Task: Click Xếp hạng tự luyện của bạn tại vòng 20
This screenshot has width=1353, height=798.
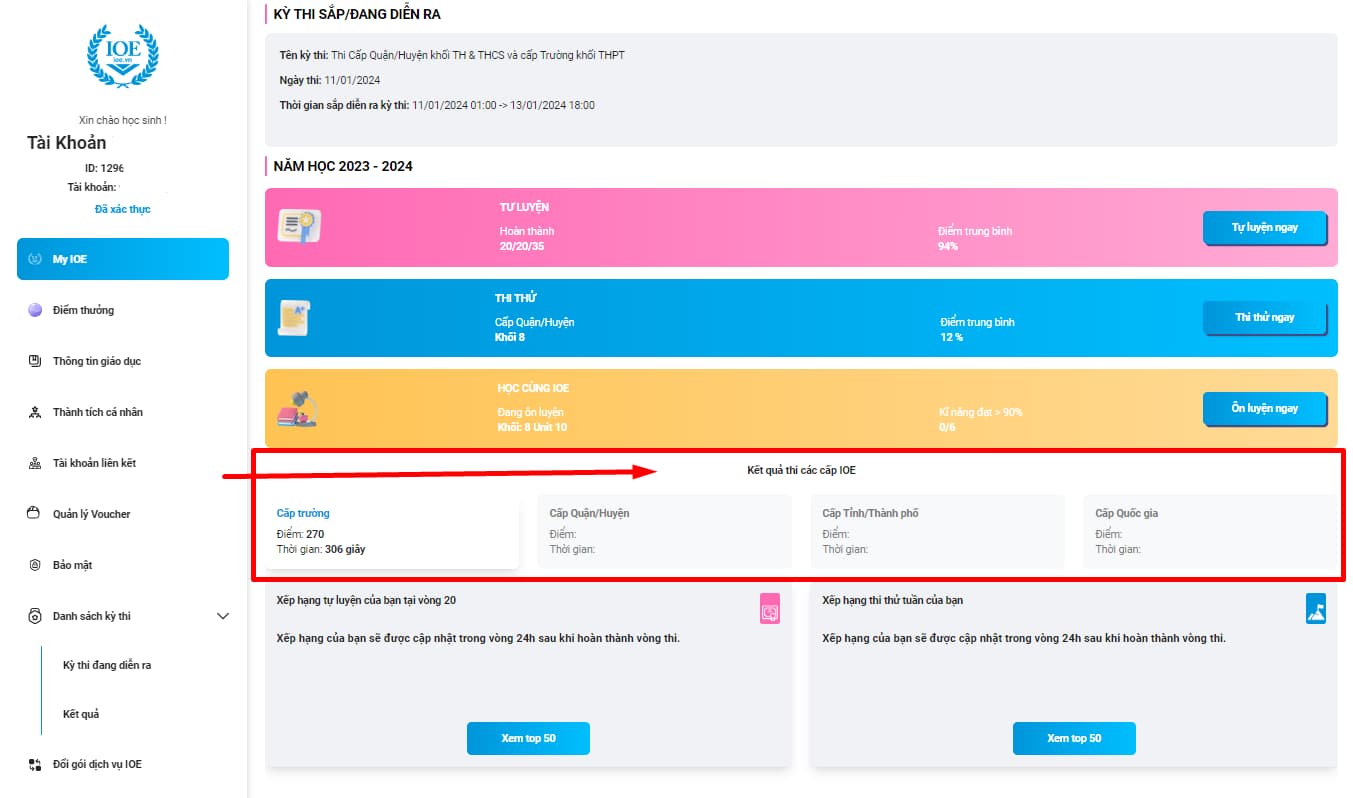Action: 367,600
